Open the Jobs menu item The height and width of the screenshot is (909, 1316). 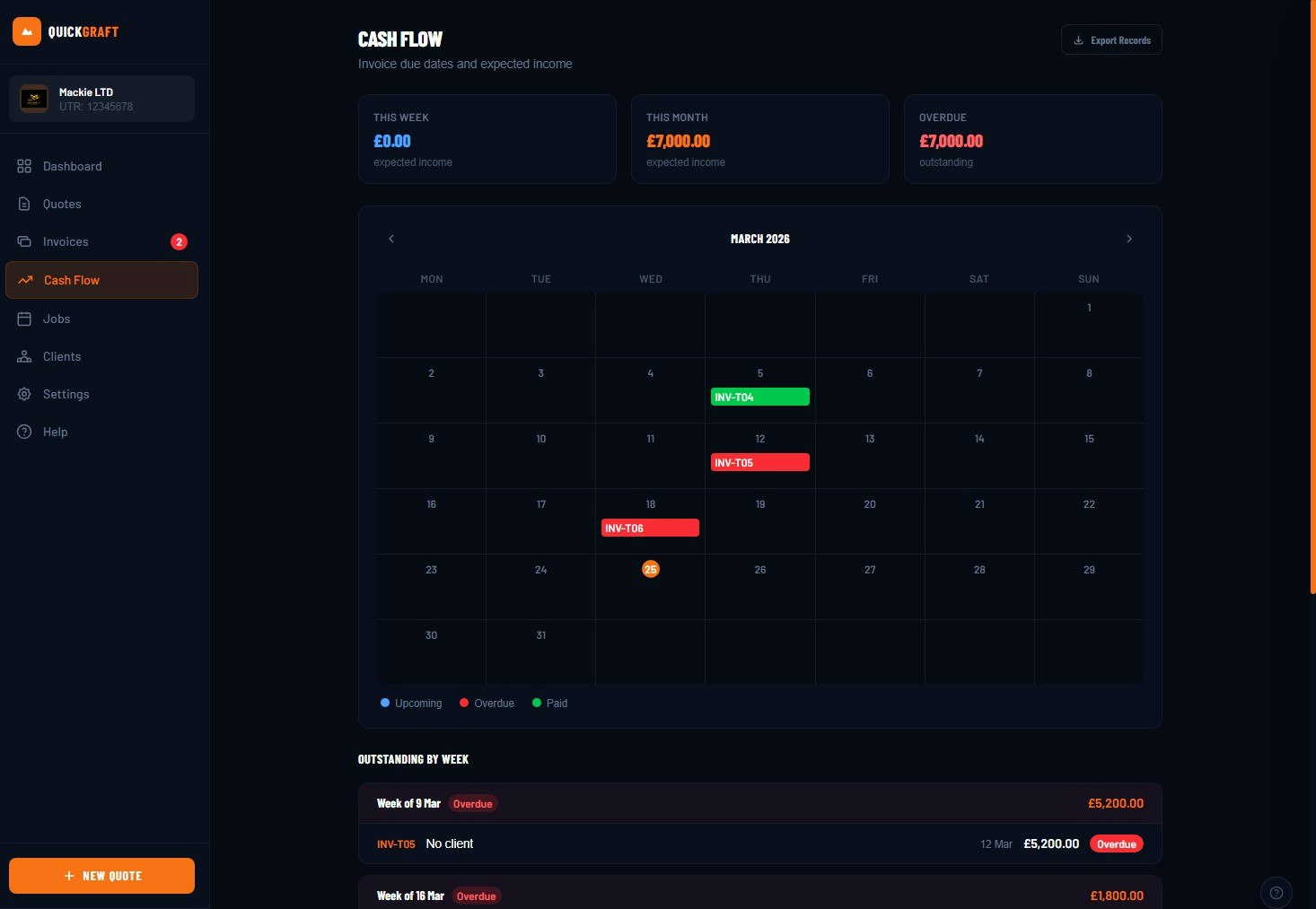(101, 319)
